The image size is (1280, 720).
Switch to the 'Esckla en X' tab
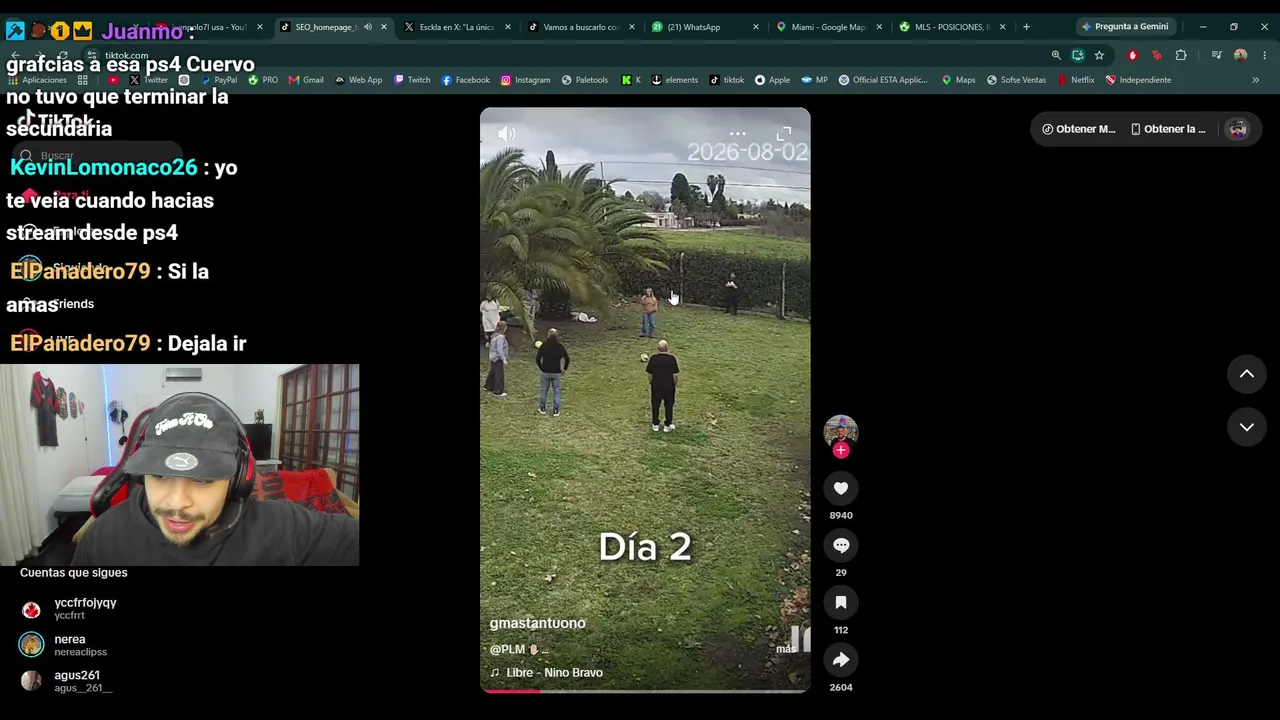click(457, 27)
